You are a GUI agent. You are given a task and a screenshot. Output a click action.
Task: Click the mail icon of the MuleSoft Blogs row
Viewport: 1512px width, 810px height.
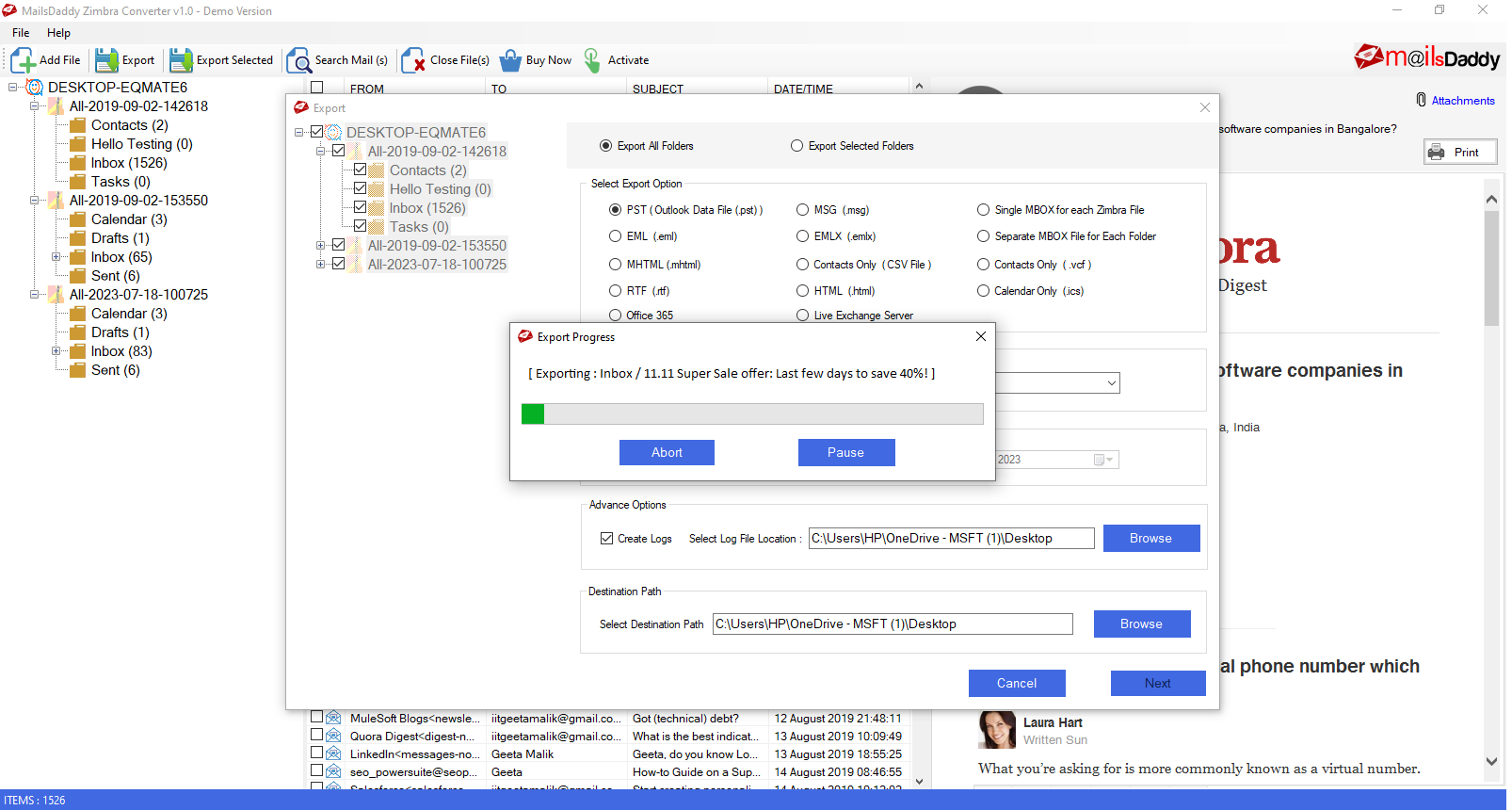[333, 718]
